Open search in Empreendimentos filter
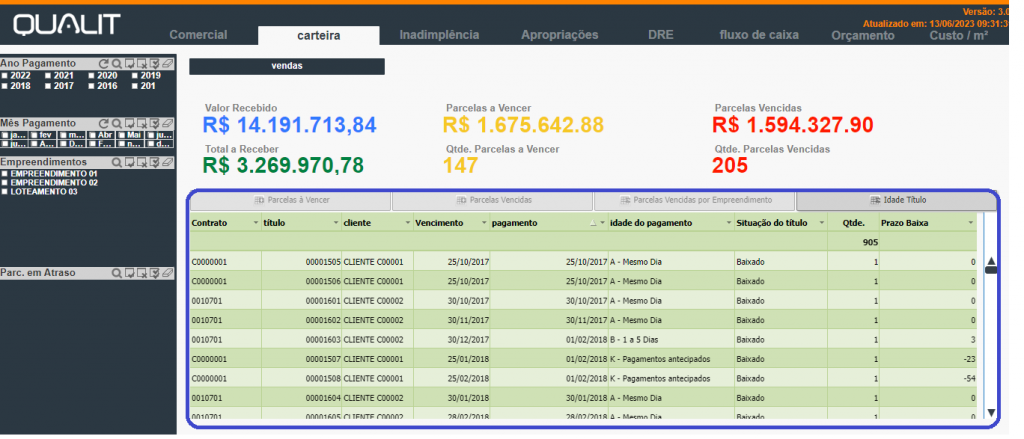 click(116, 163)
